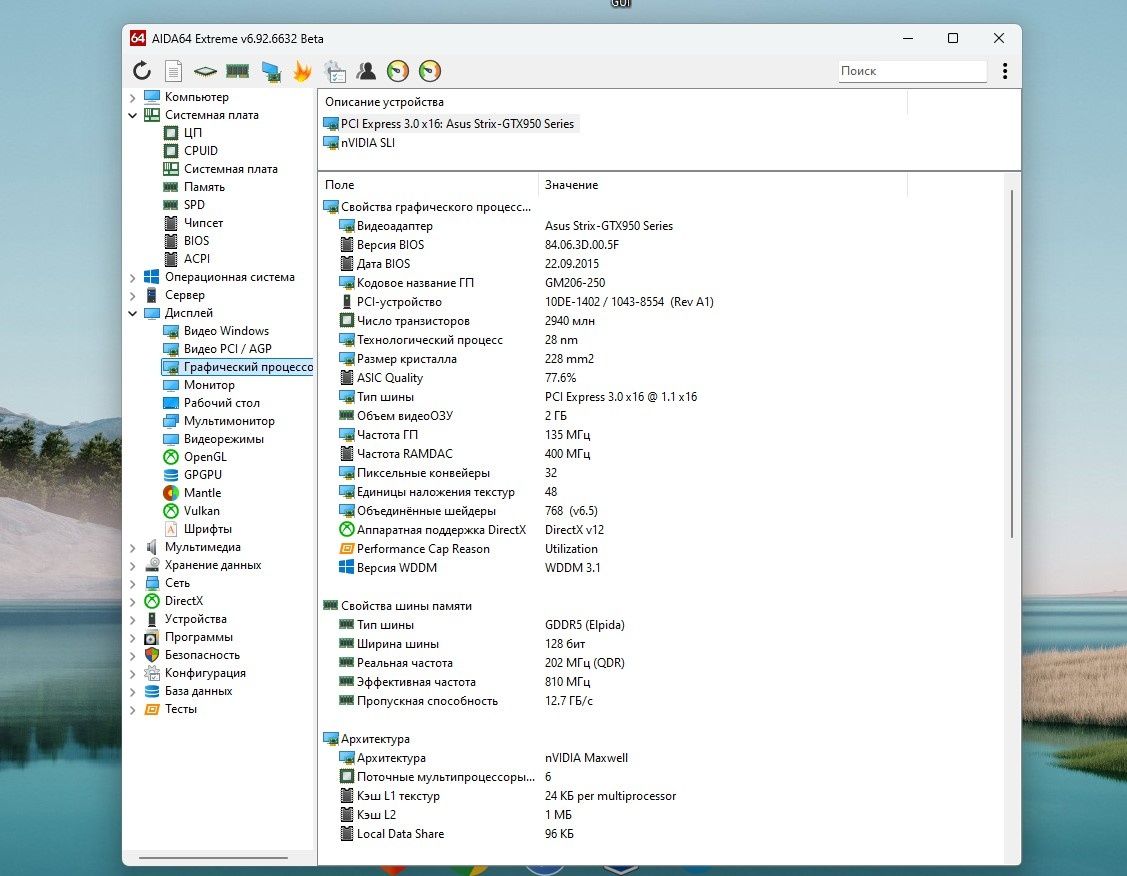Collapse the Дисплей tree node

pyautogui.click(x=133, y=313)
